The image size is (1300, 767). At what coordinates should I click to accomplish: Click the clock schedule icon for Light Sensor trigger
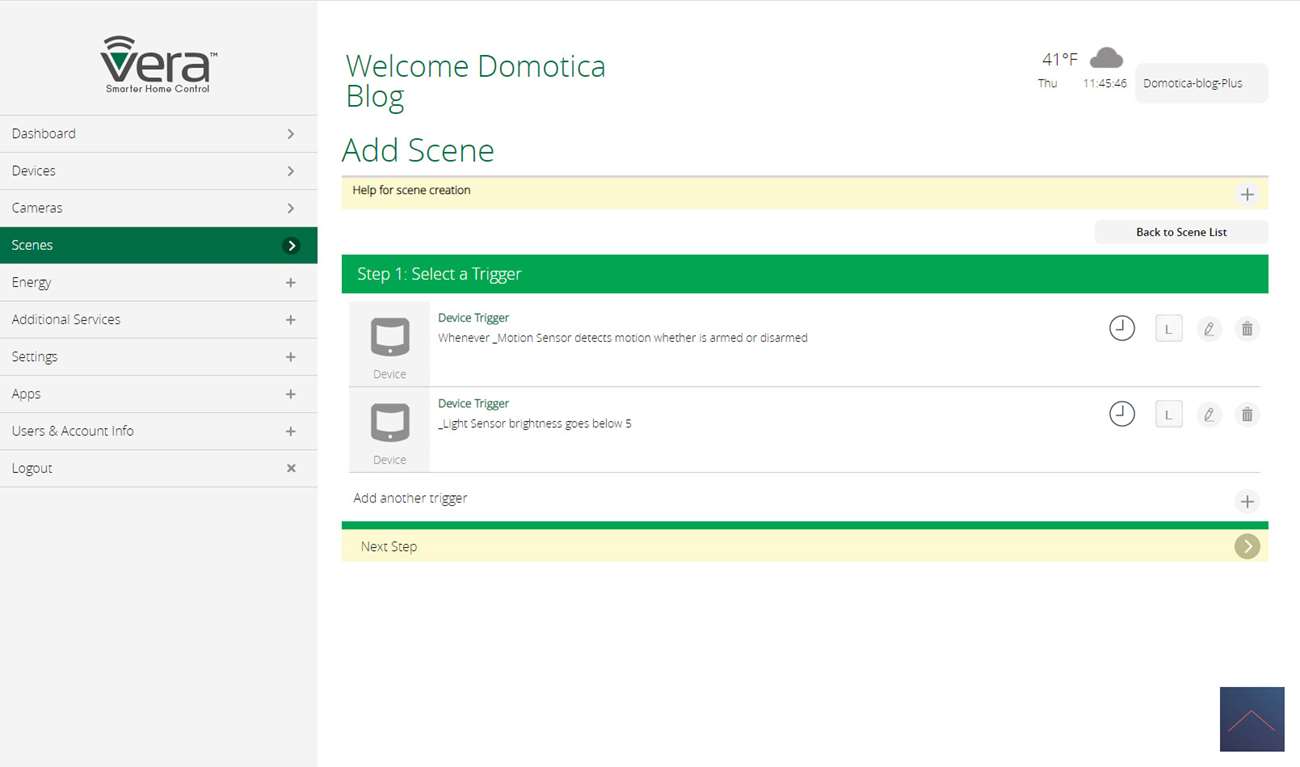pos(1122,414)
